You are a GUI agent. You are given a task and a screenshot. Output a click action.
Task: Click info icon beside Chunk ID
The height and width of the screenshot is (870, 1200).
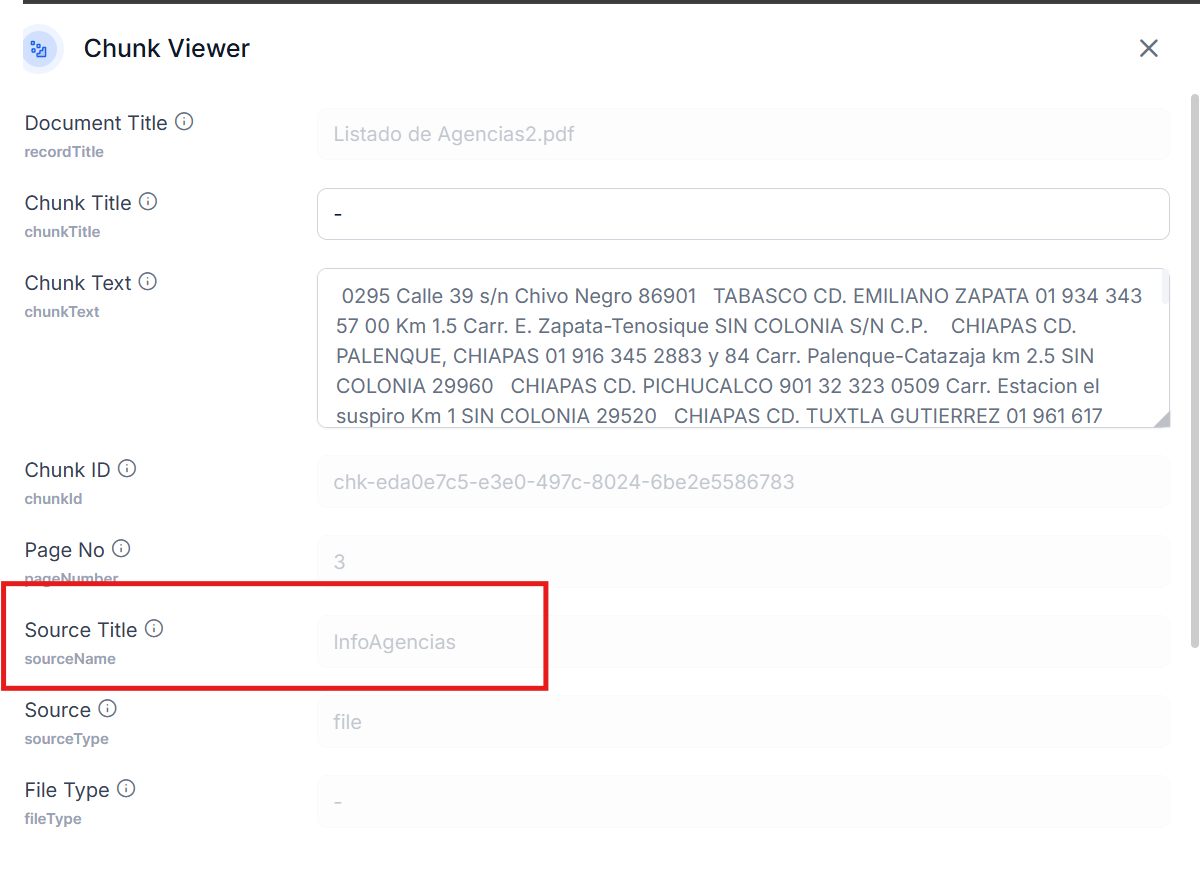pos(127,469)
